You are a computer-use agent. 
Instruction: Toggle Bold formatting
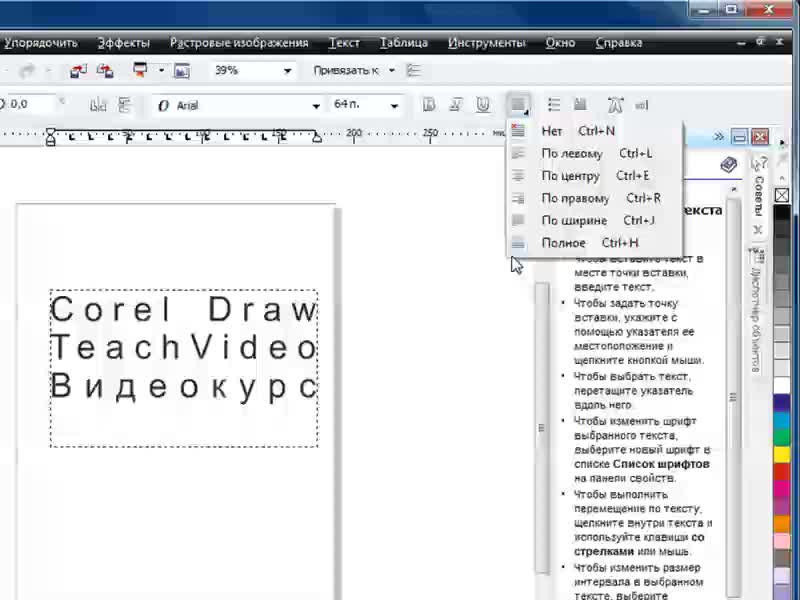tap(429, 105)
